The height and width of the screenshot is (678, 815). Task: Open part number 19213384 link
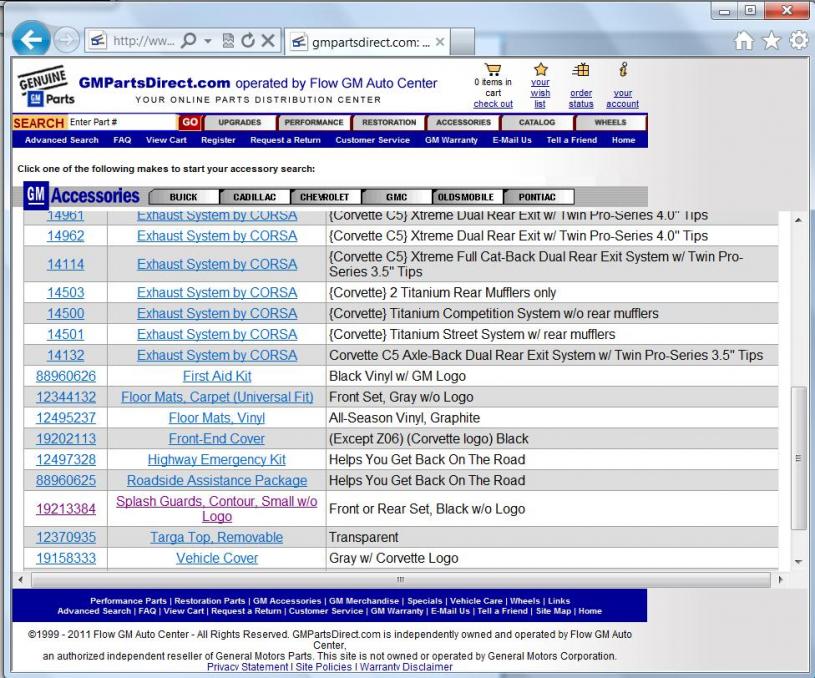65,508
